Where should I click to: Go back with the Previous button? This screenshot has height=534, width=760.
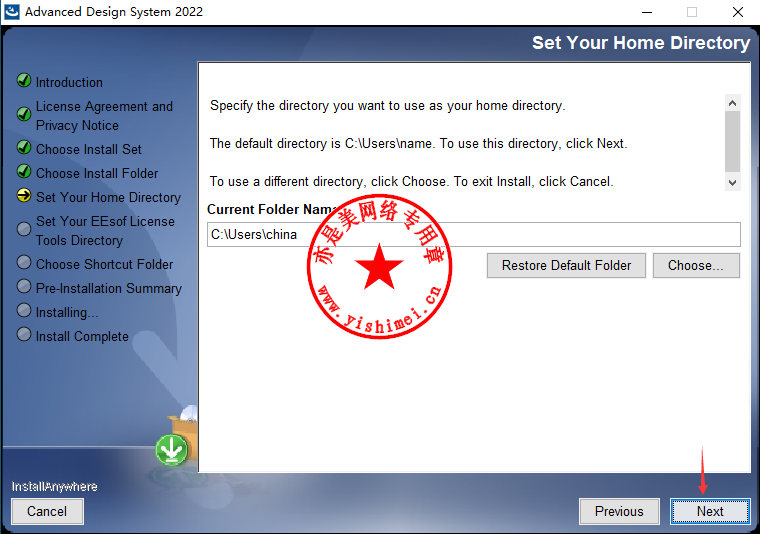[619, 511]
